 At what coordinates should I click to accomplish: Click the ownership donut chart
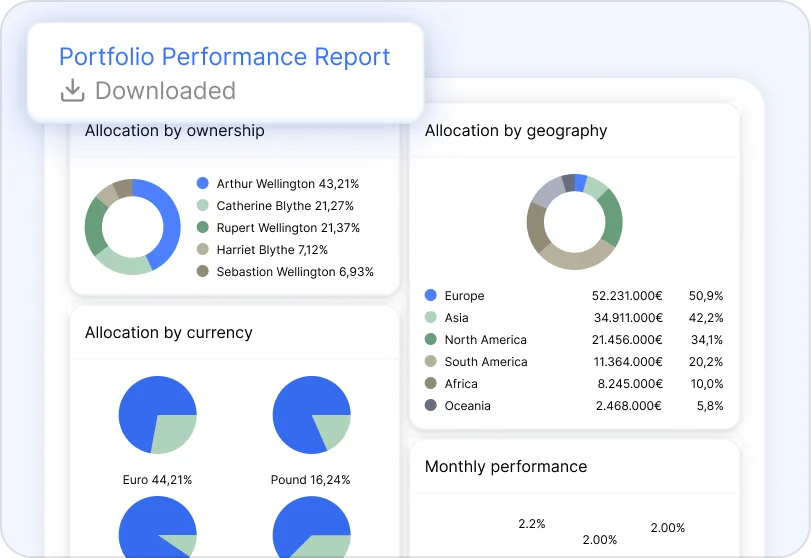pyautogui.click(x=132, y=227)
